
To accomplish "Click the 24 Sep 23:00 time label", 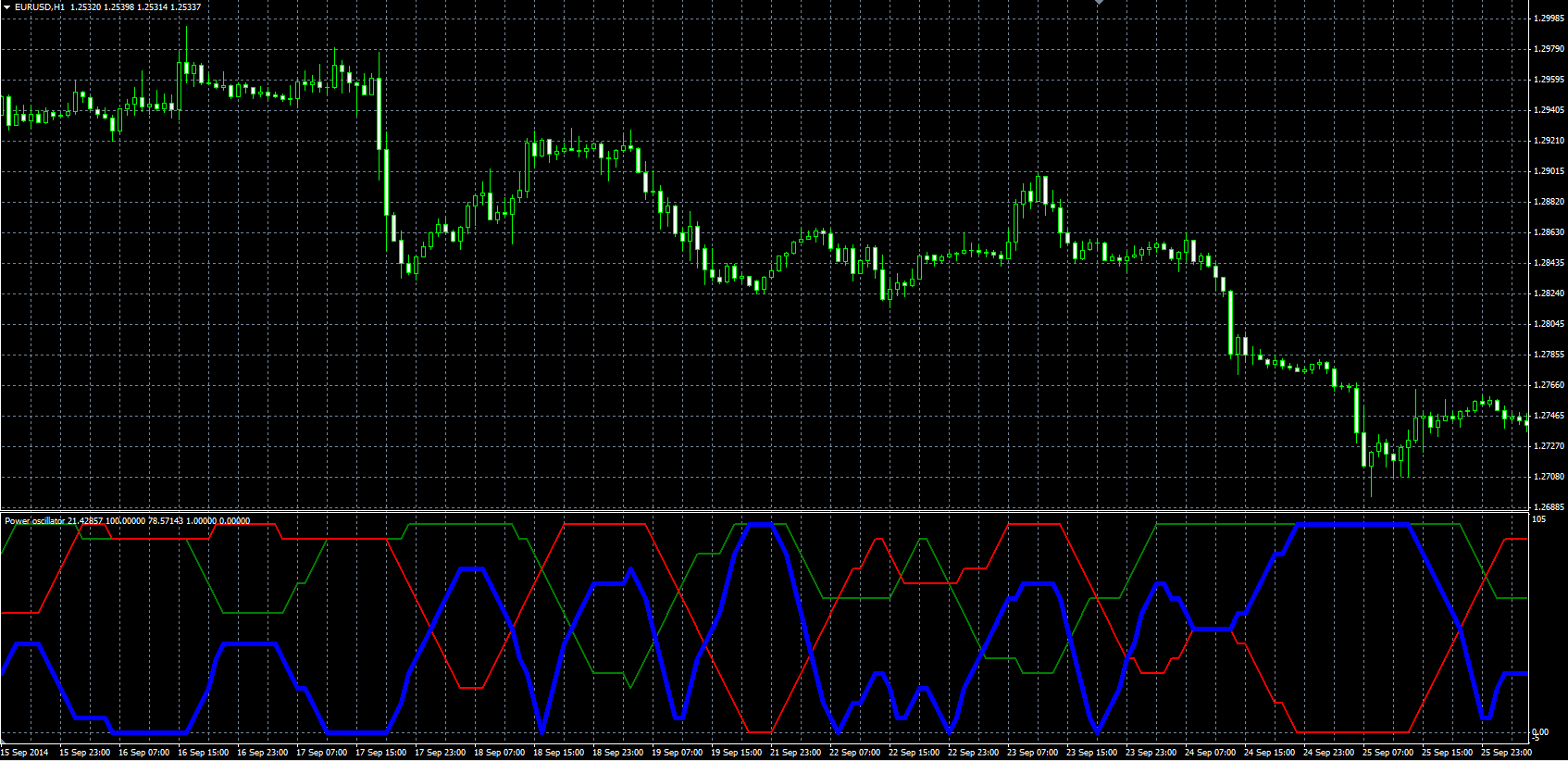I will (x=1329, y=752).
